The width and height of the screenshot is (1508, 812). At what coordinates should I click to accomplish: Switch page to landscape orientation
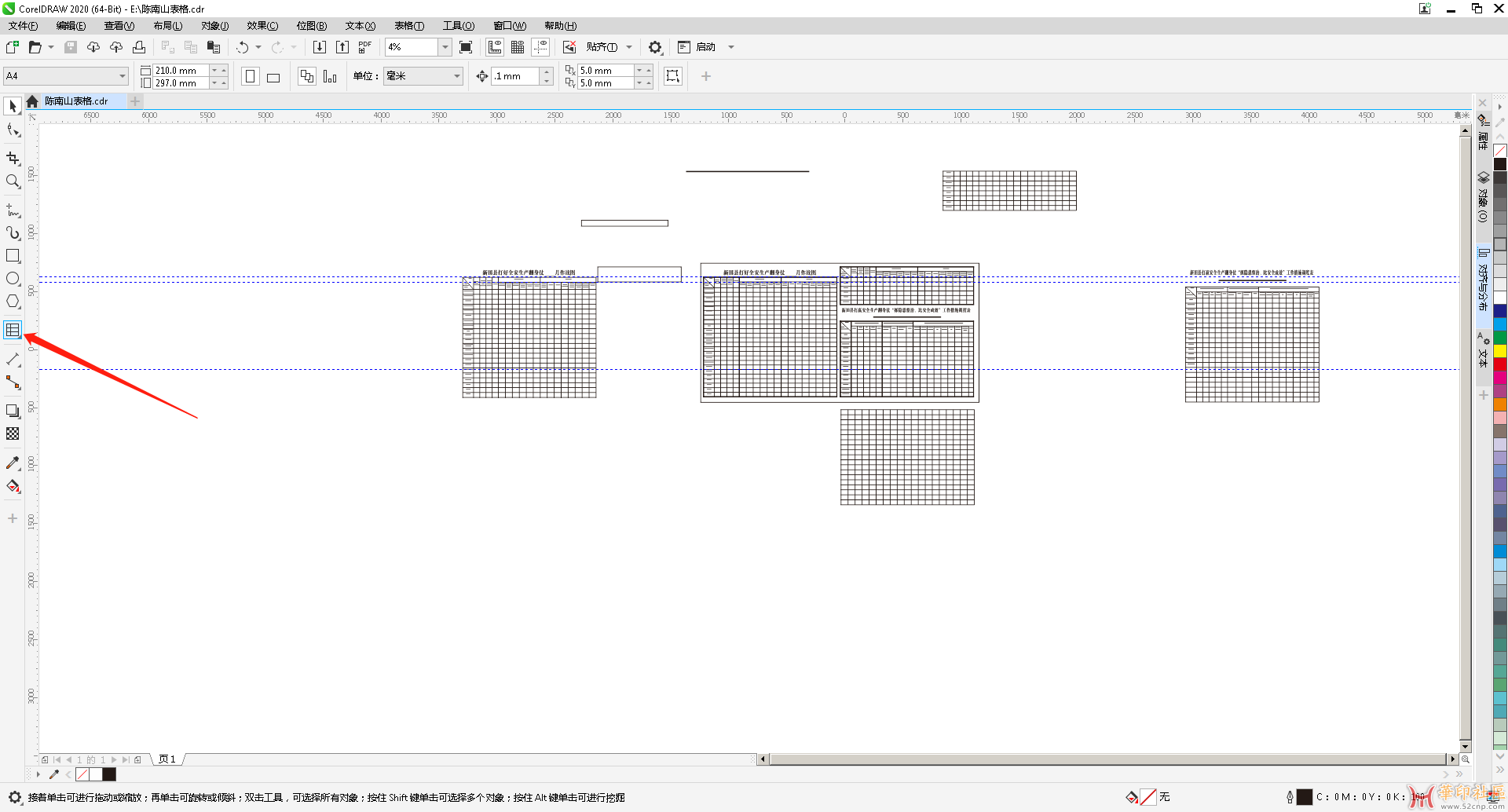click(x=273, y=77)
